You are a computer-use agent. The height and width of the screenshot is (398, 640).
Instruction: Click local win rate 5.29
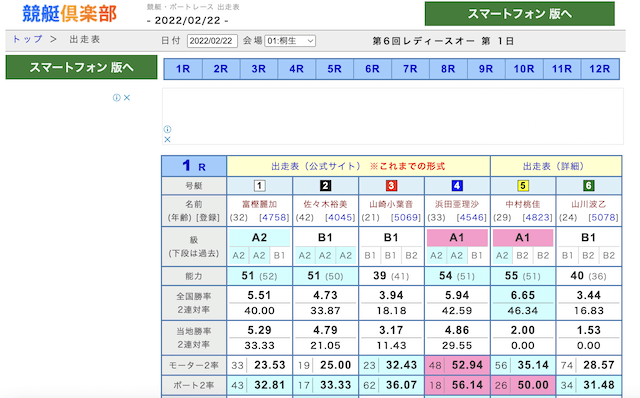tap(260, 330)
